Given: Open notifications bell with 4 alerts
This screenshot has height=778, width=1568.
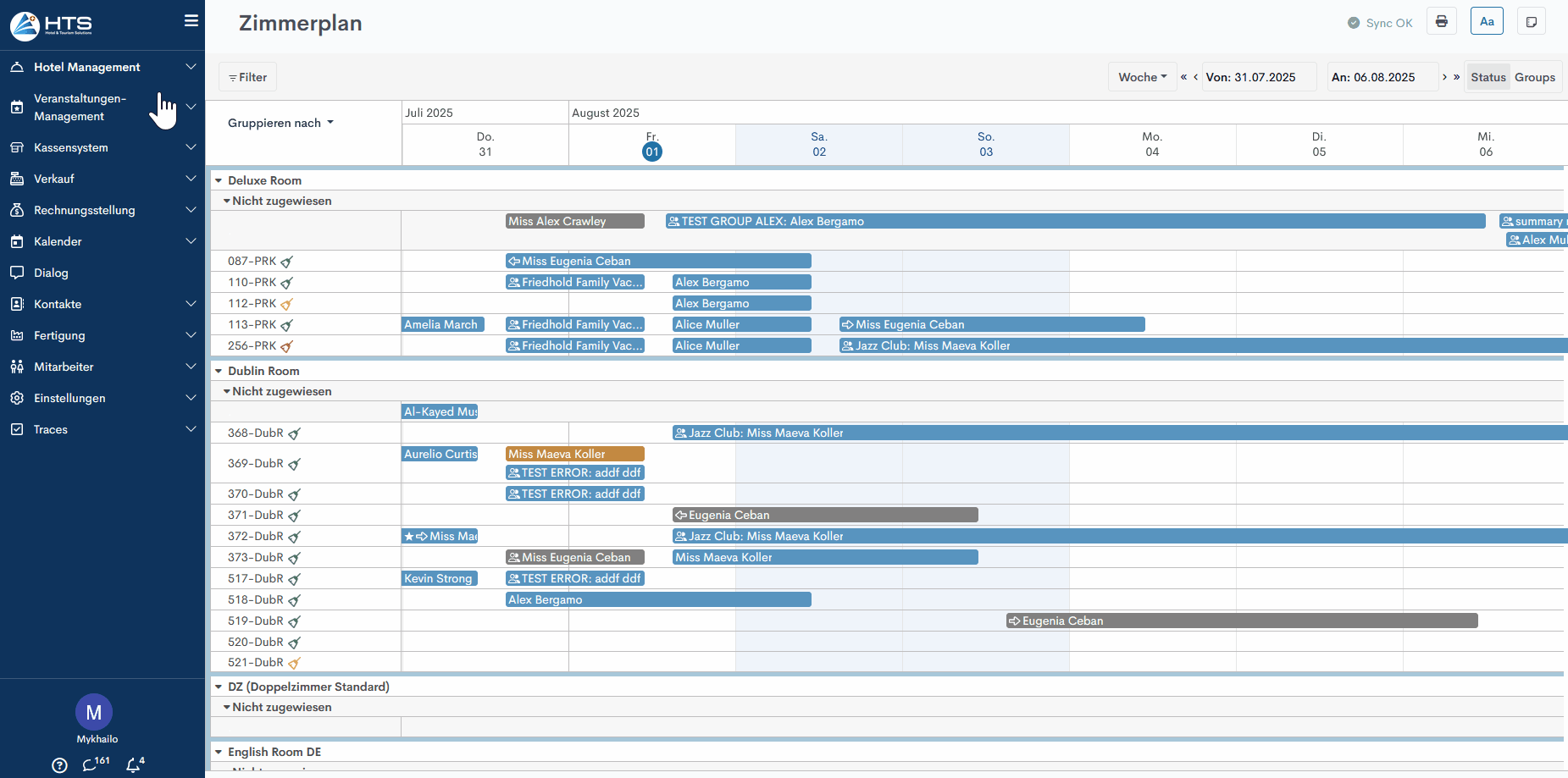Looking at the screenshot, I should [x=134, y=764].
